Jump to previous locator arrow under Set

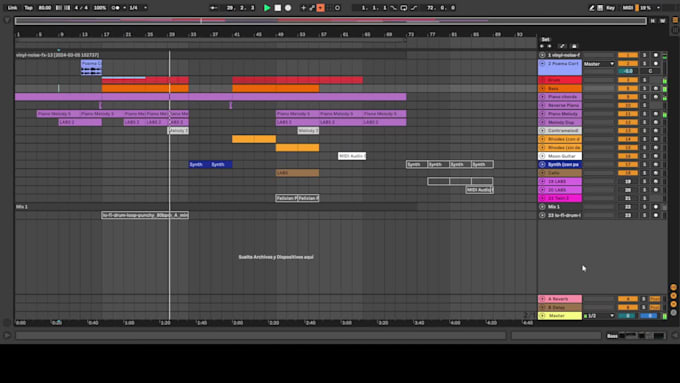542,46
